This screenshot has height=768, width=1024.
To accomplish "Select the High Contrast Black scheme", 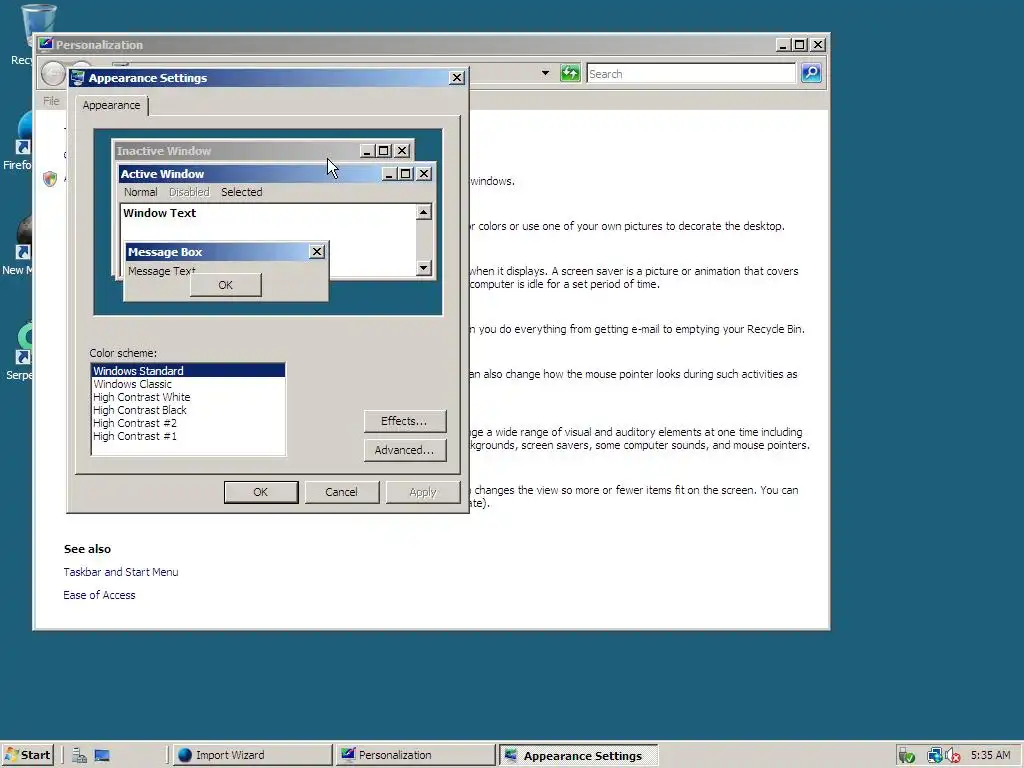I will click(x=188, y=410).
